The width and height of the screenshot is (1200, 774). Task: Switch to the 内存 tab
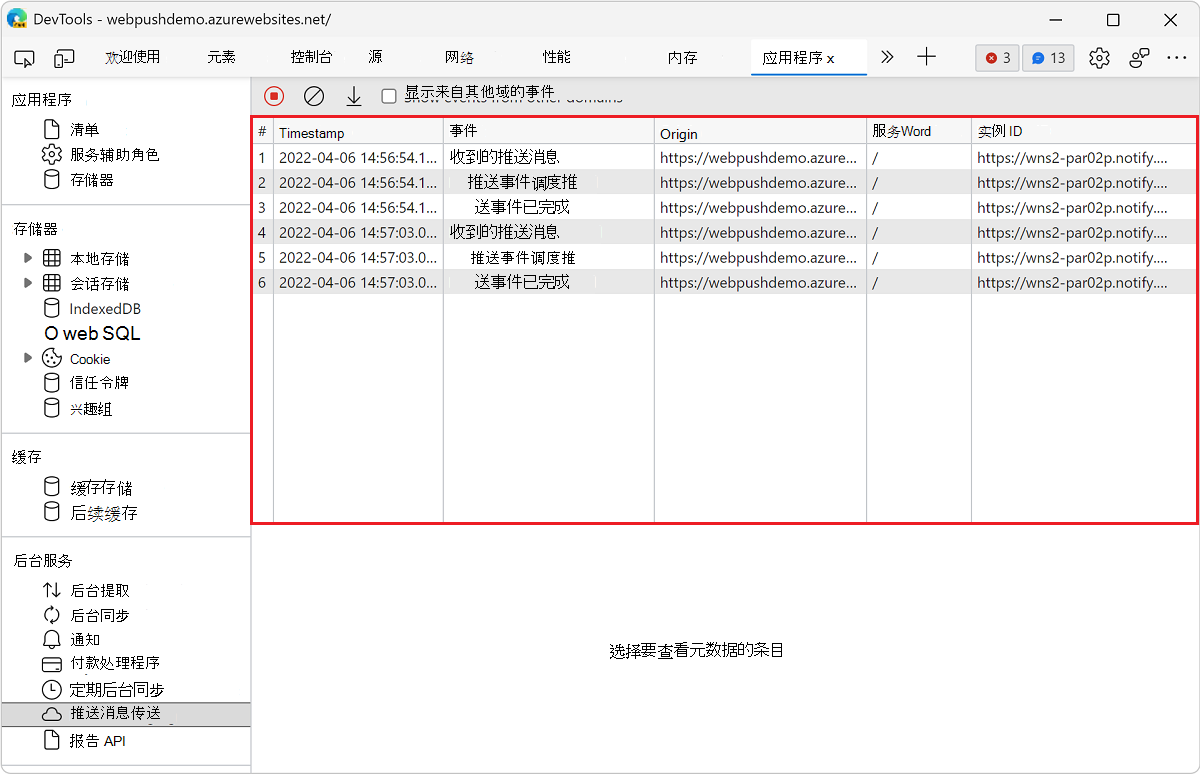pos(682,58)
